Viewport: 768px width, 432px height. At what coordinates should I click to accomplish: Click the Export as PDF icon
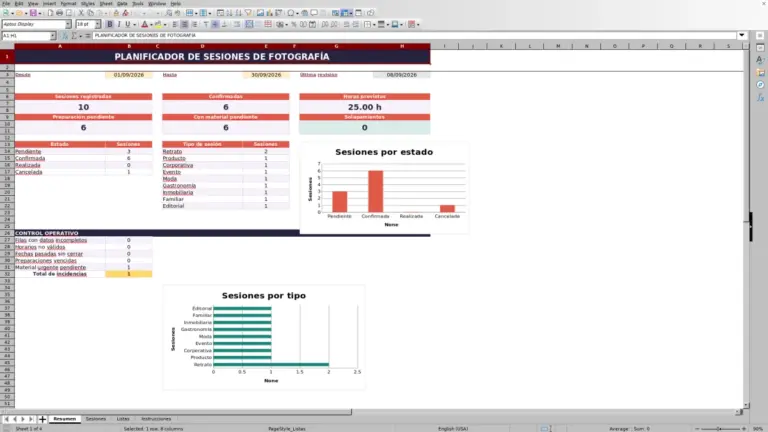(x=50, y=13)
